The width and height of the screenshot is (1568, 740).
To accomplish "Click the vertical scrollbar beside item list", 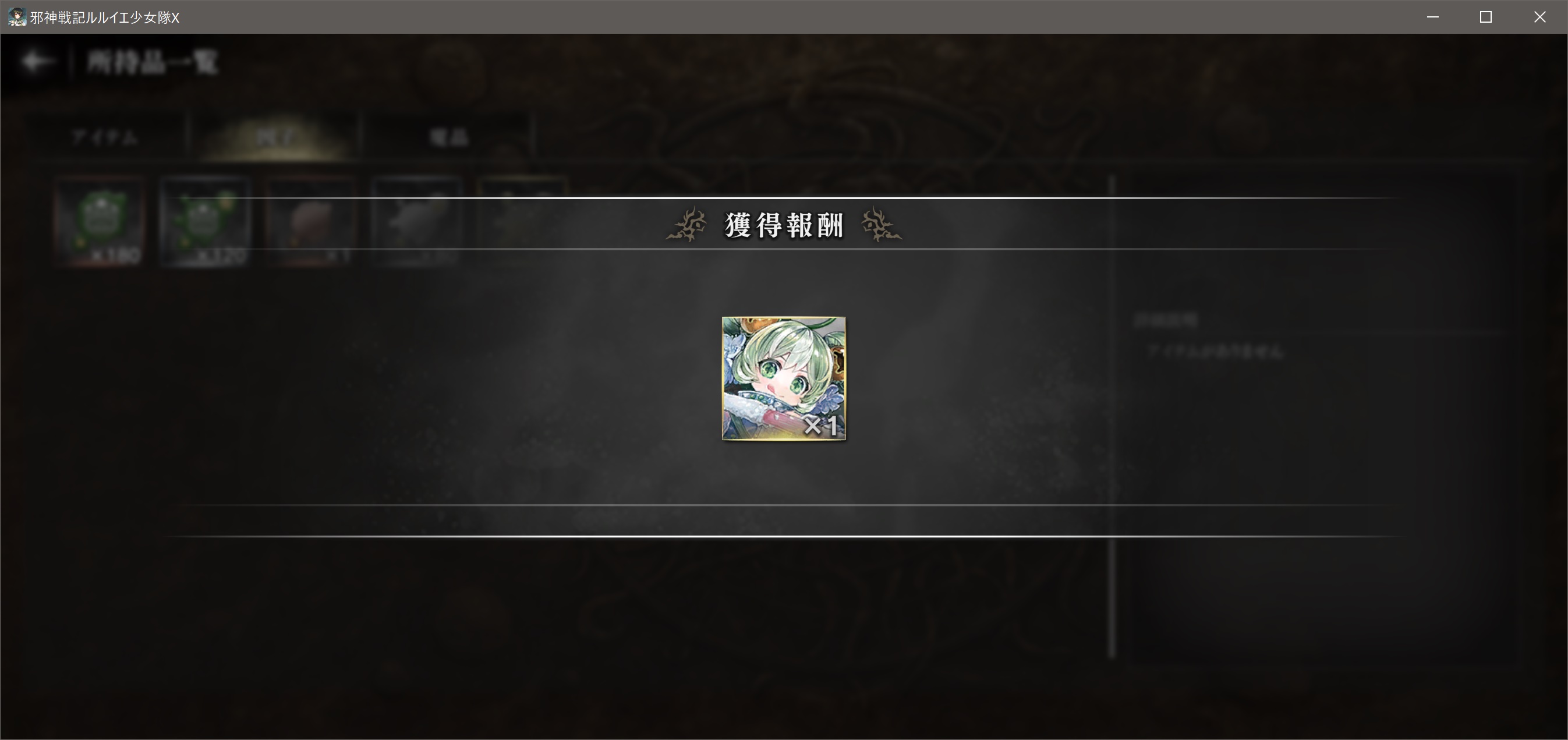I will pos(1112,417).
